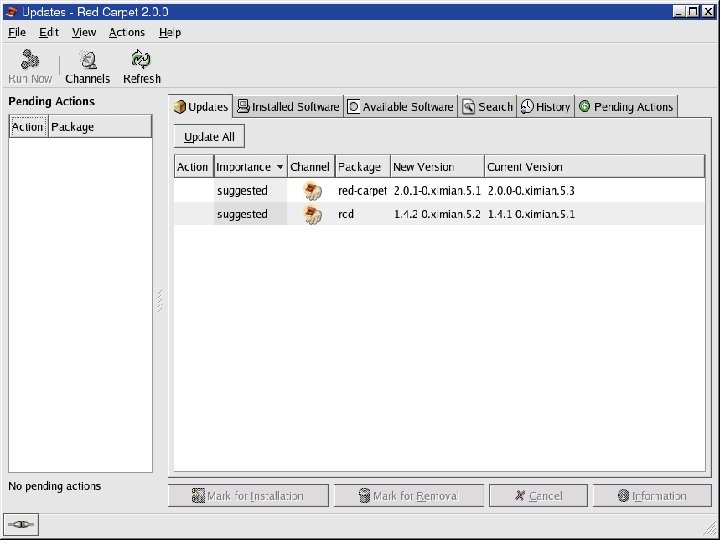Click the Cancel button
The image size is (720, 540).
pos(538,495)
